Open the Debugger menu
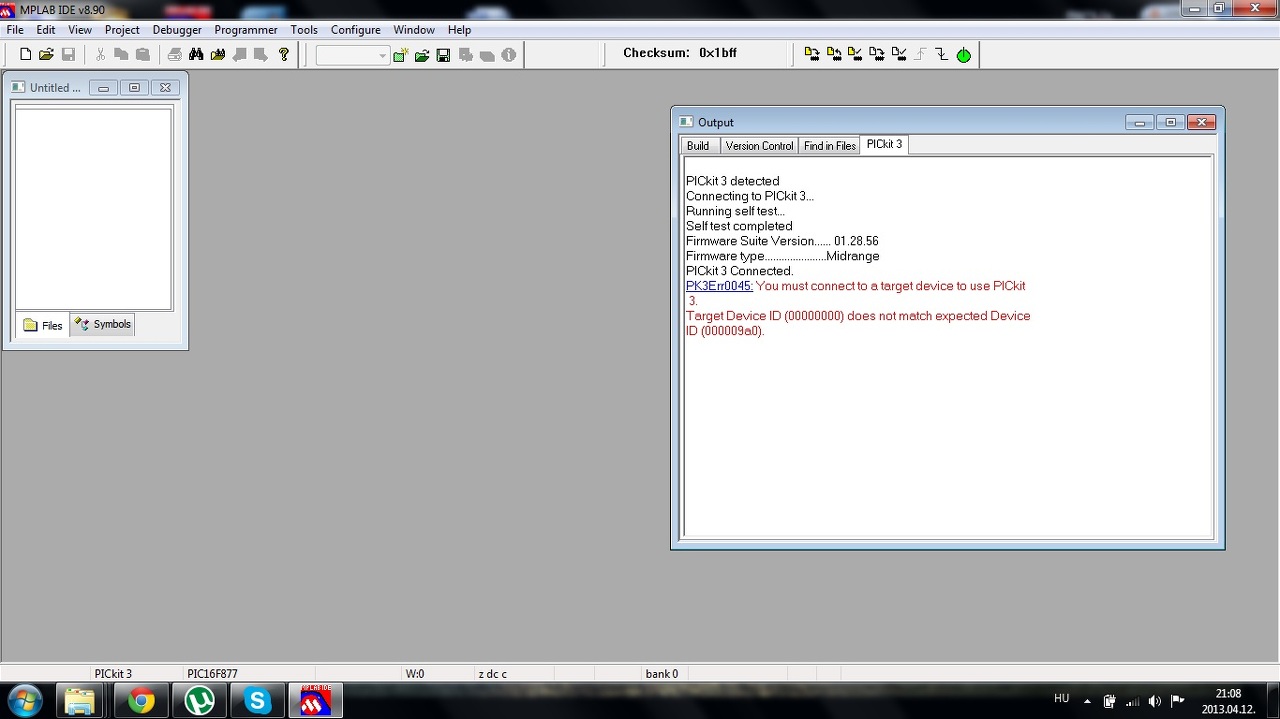This screenshot has width=1280, height=719. [x=177, y=30]
